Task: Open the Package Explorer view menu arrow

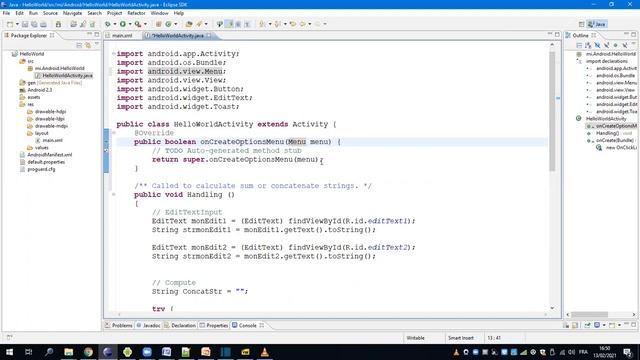Action: pyautogui.click(x=97, y=45)
